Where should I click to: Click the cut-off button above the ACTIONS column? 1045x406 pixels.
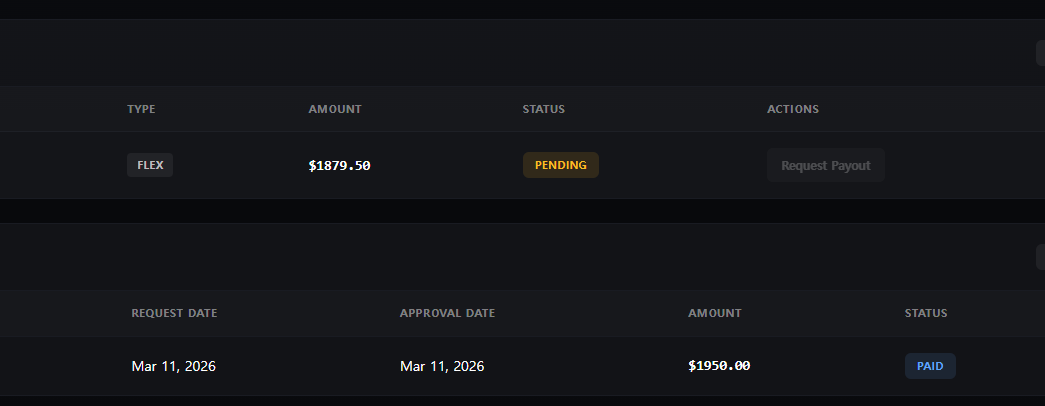pos(1040,52)
